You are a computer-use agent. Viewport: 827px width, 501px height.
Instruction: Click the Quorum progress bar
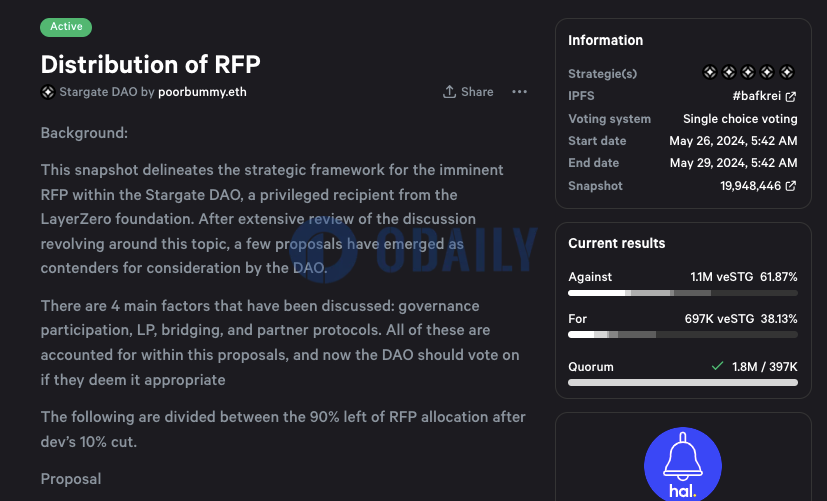[683, 382]
